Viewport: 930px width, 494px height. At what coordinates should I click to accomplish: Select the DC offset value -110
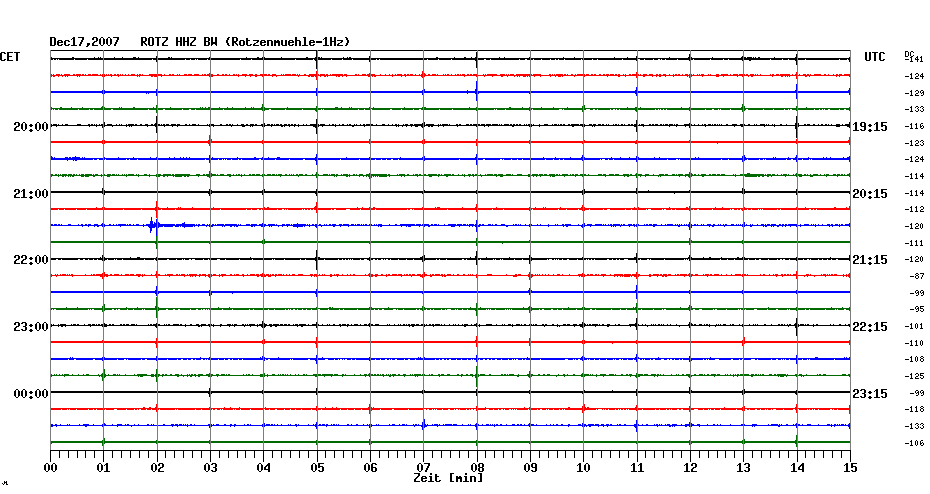915,343
